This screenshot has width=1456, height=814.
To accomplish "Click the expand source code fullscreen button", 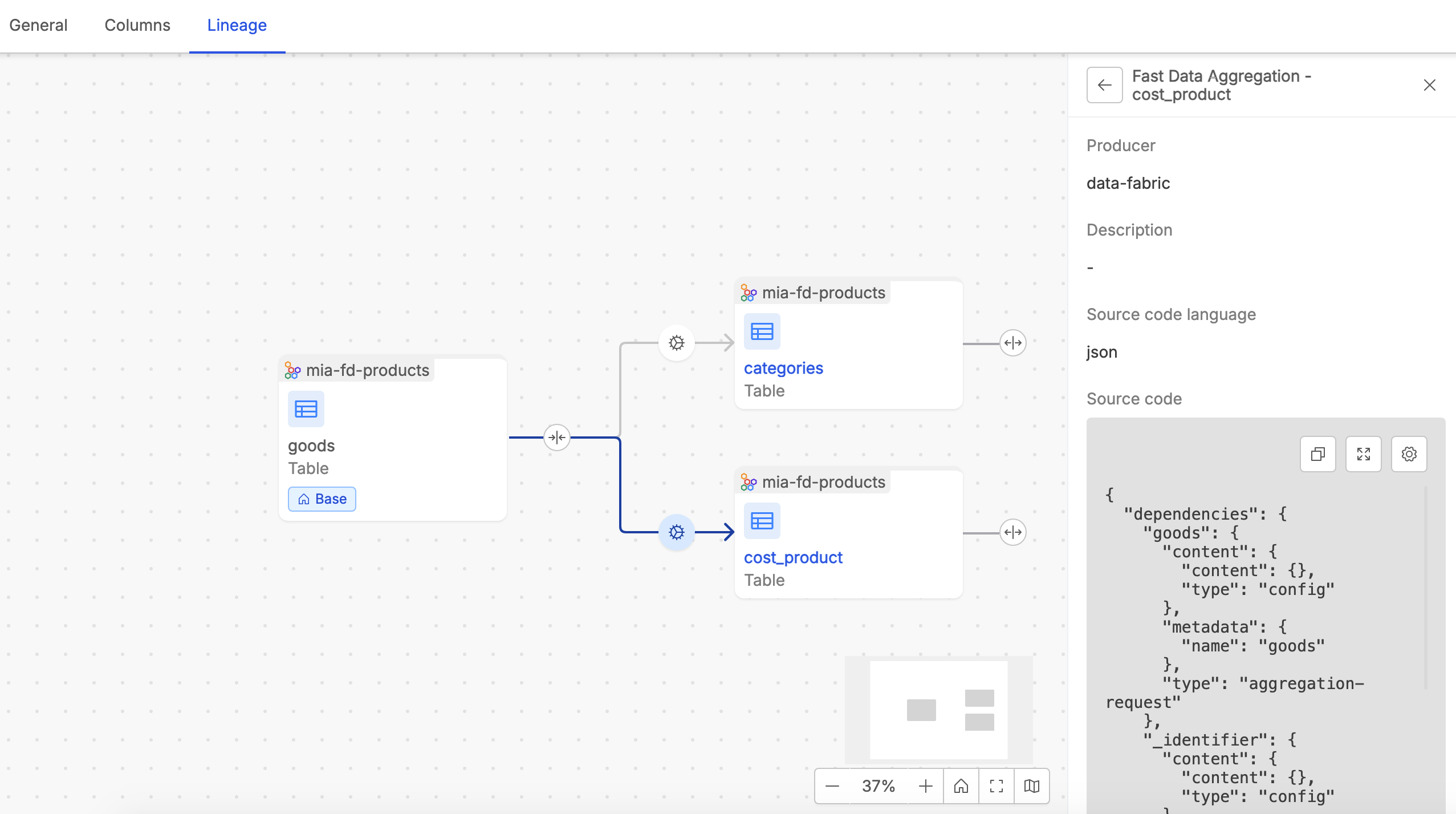I will pos(1363,454).
